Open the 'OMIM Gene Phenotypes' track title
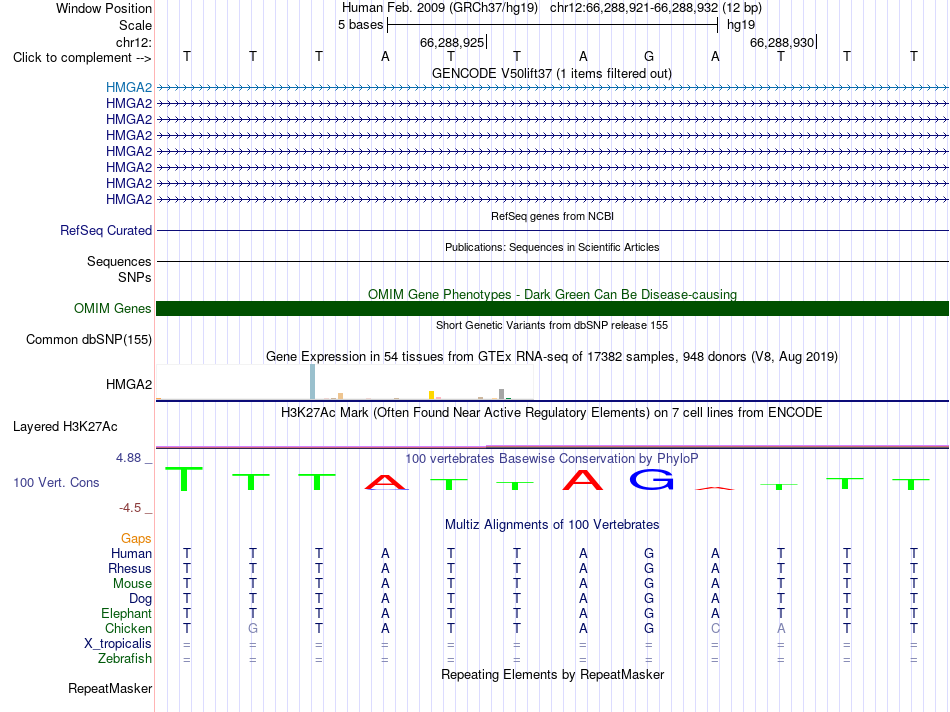This screenshot has width=950, height=712. (x=552, y=294)
